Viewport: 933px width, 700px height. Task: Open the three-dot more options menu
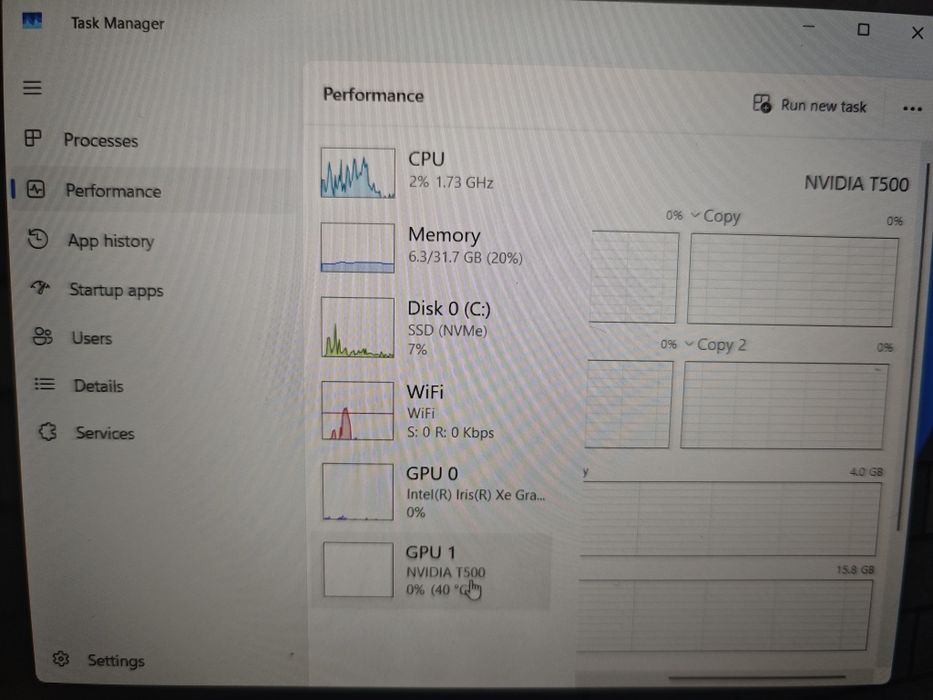coord(912,109)
